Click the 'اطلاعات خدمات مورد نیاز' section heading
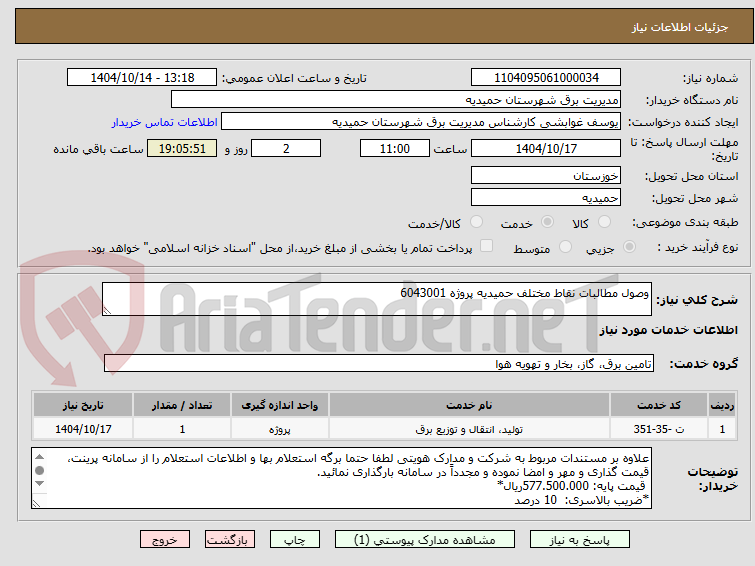Image resolution: width=755 pixels, height=566 pixels. pyautogui.click(x=668, y=330)
